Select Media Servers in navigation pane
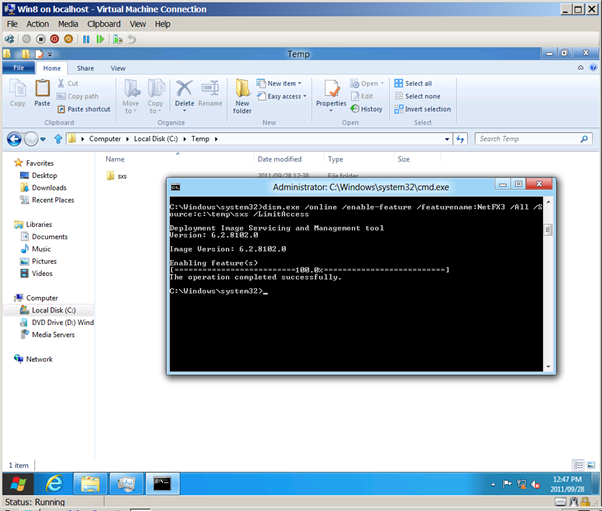The image size is (602, 511). click(47, 335)
